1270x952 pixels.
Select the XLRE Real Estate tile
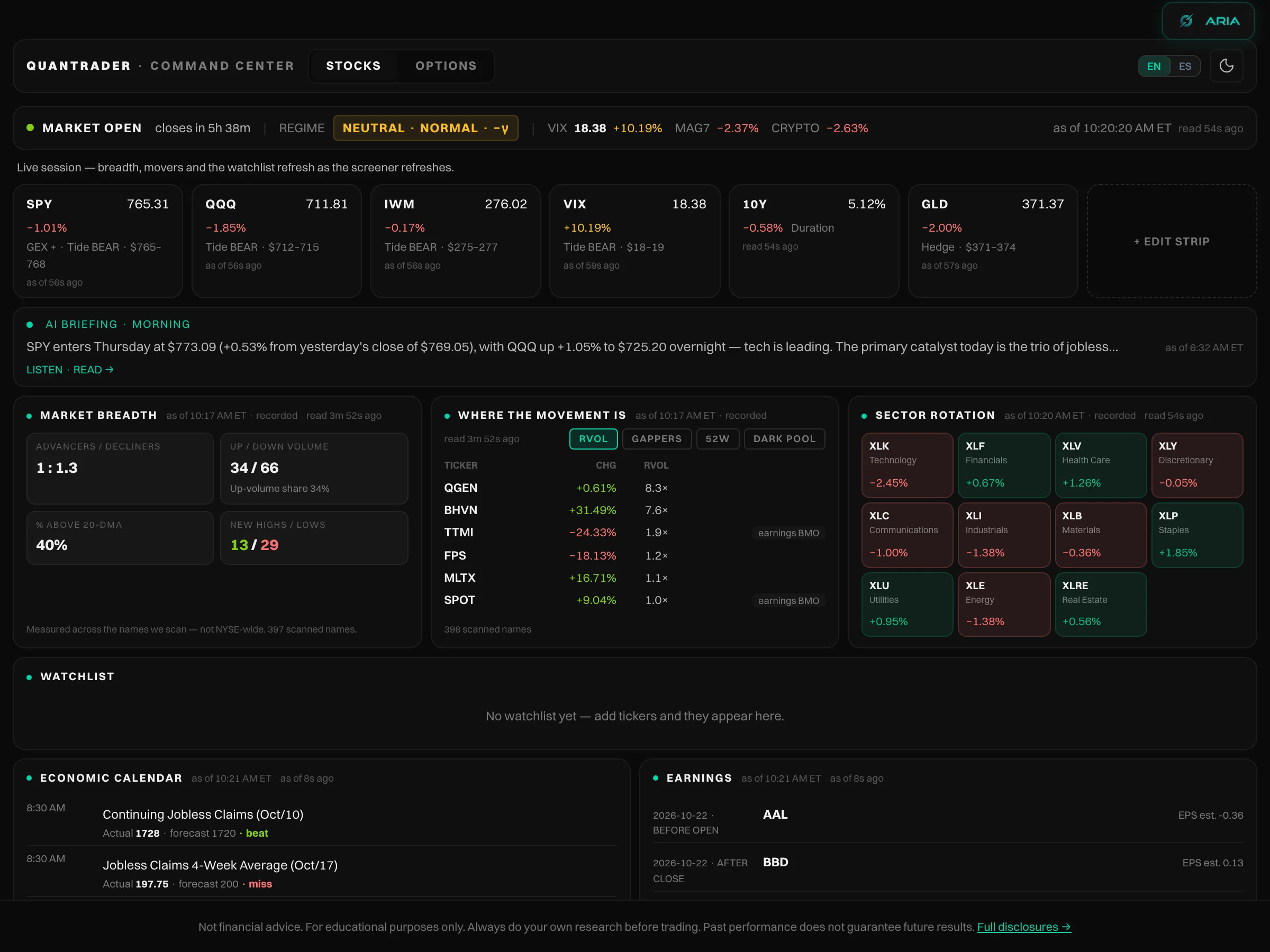coord(1101,605)
